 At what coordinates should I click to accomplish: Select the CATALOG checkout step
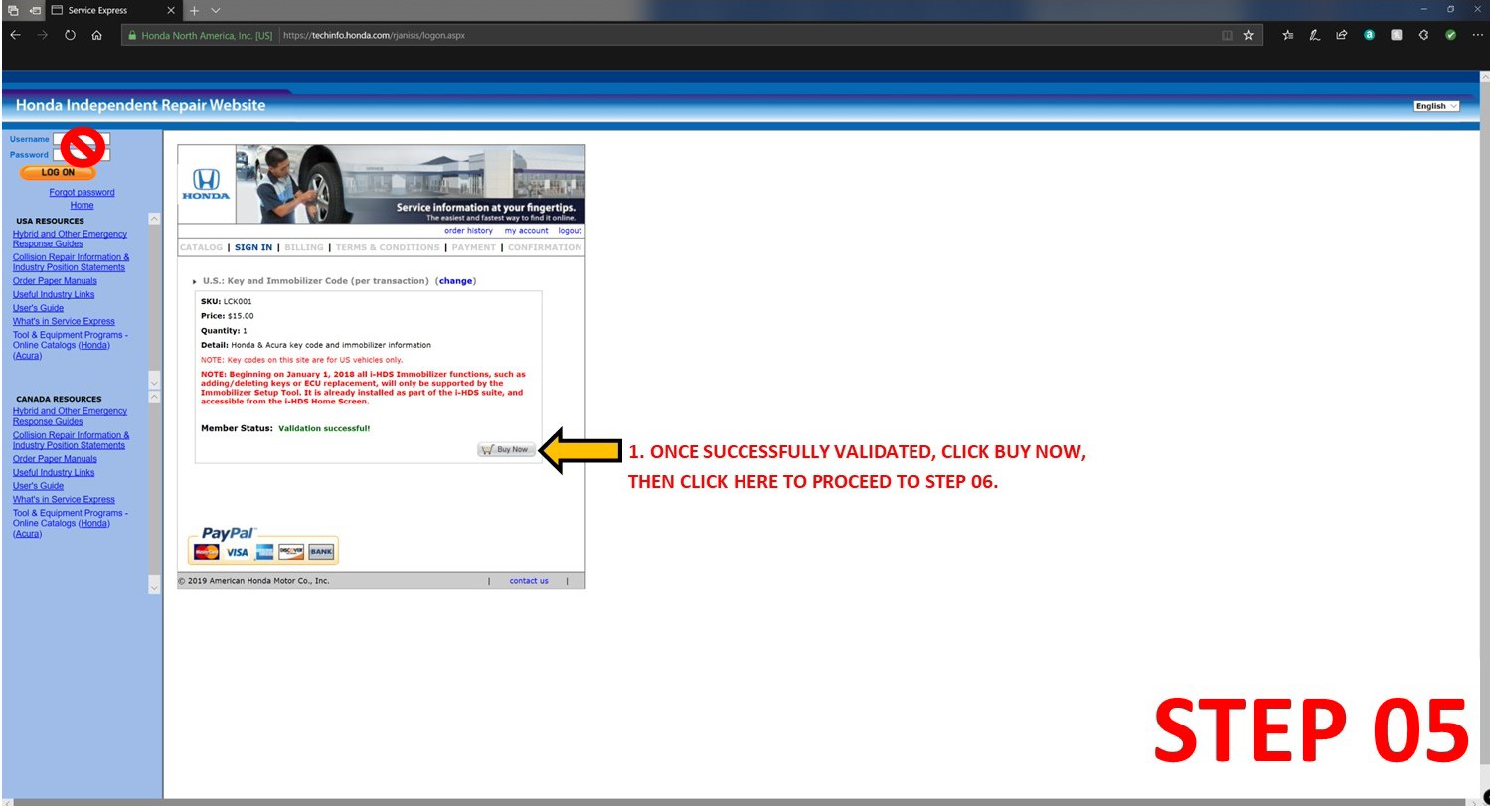201,247
